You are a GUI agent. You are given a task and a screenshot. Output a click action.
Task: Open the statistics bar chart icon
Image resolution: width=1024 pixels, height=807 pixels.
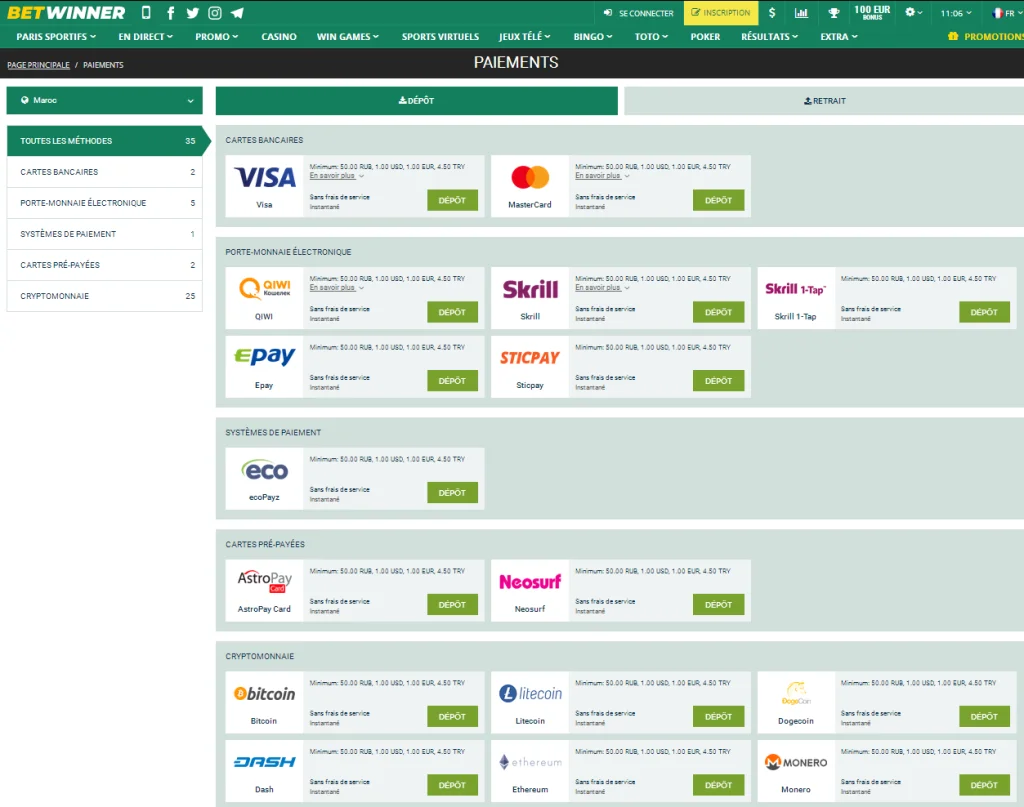801,13
